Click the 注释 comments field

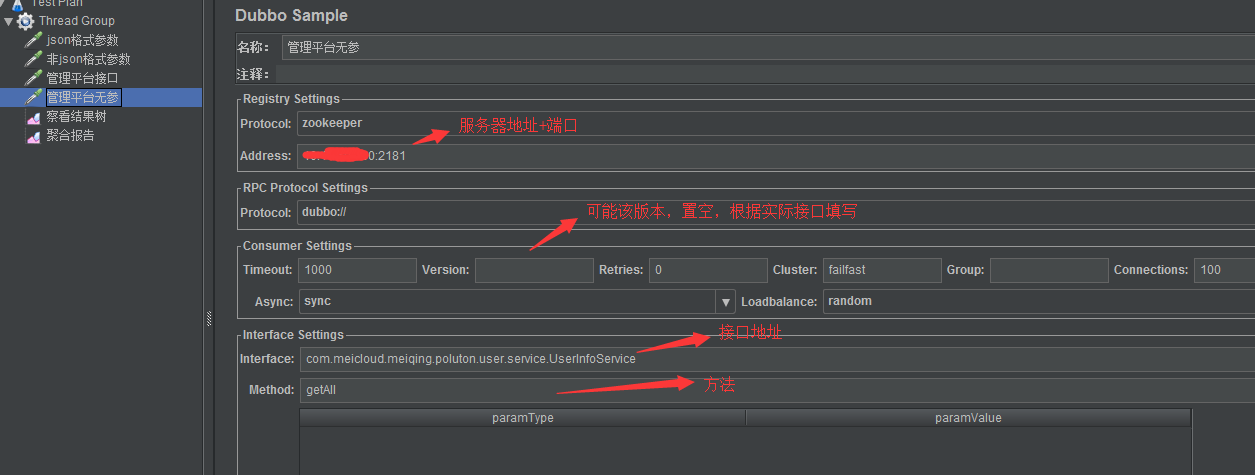coord(765,74)
